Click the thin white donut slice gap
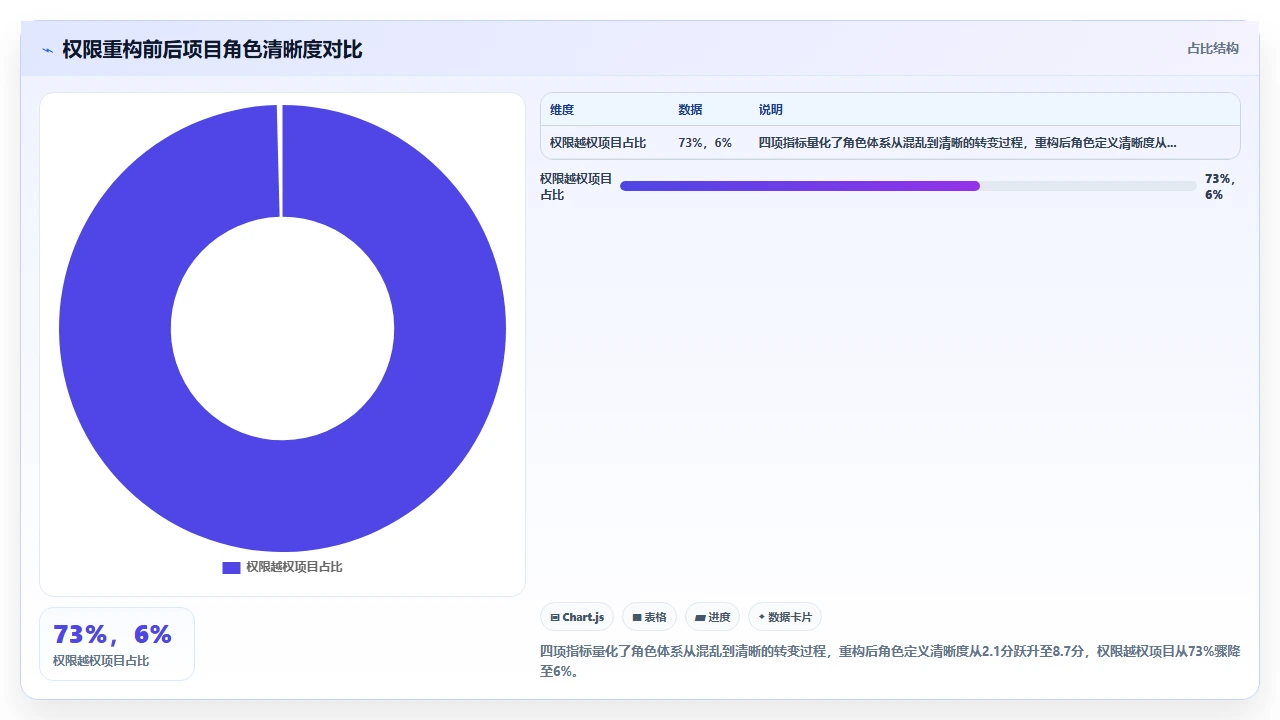Screen dimensions: 1280x720 point(280,160)
